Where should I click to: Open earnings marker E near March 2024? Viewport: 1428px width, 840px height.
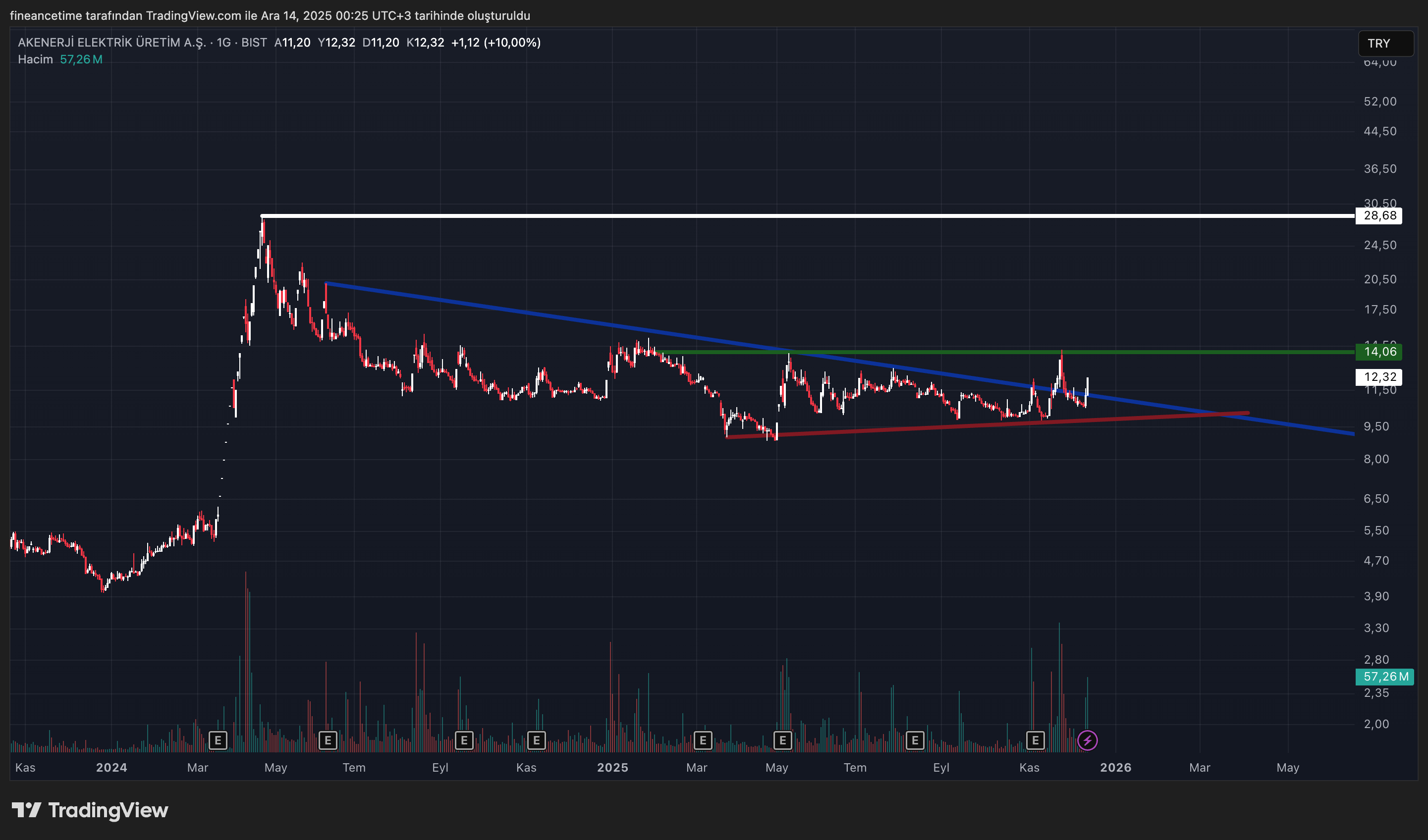[218, 740]
